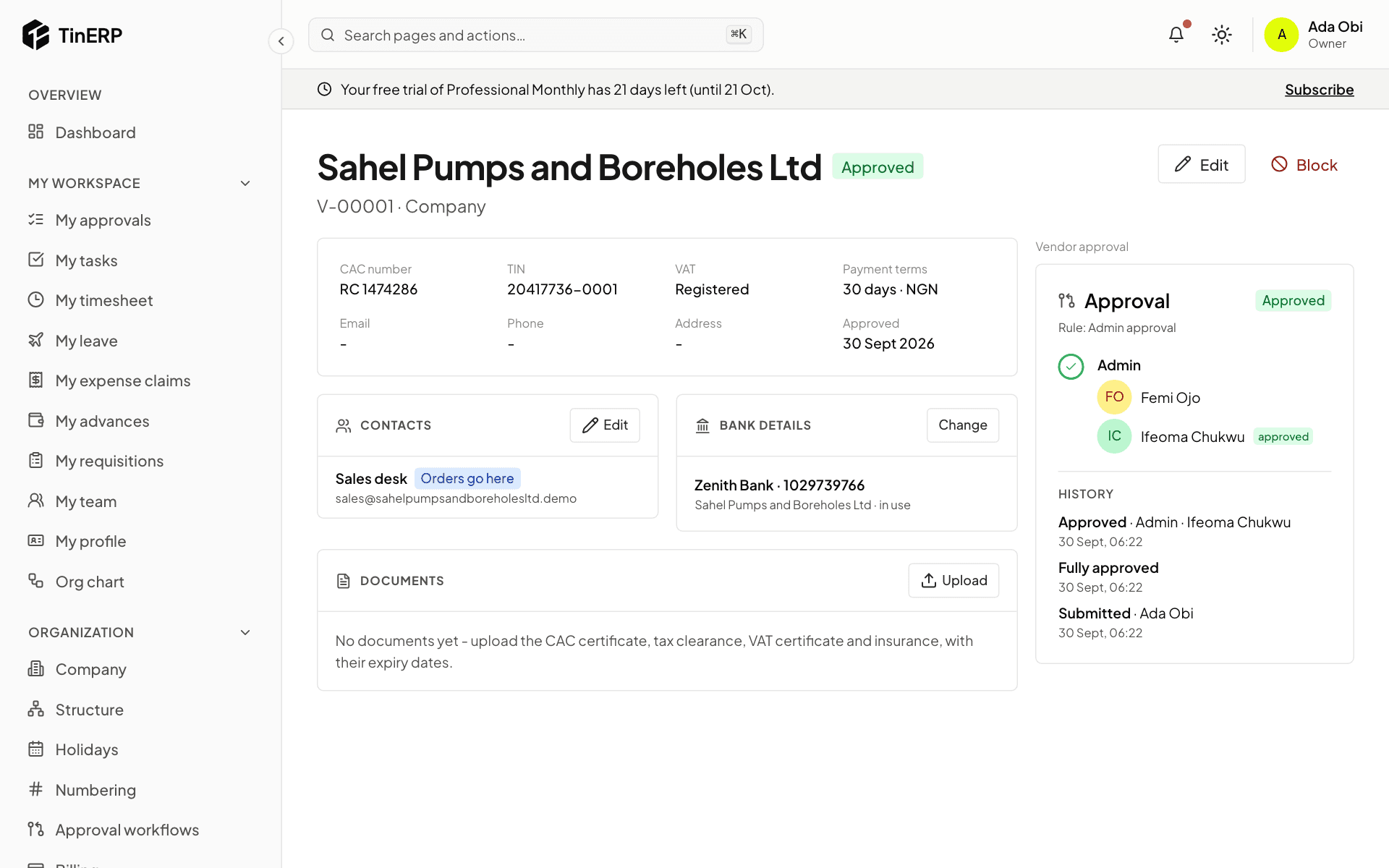The height and width of the screenshot is (868, 1389).
Task: Collapse the Organization section
Action: [245, 632]
